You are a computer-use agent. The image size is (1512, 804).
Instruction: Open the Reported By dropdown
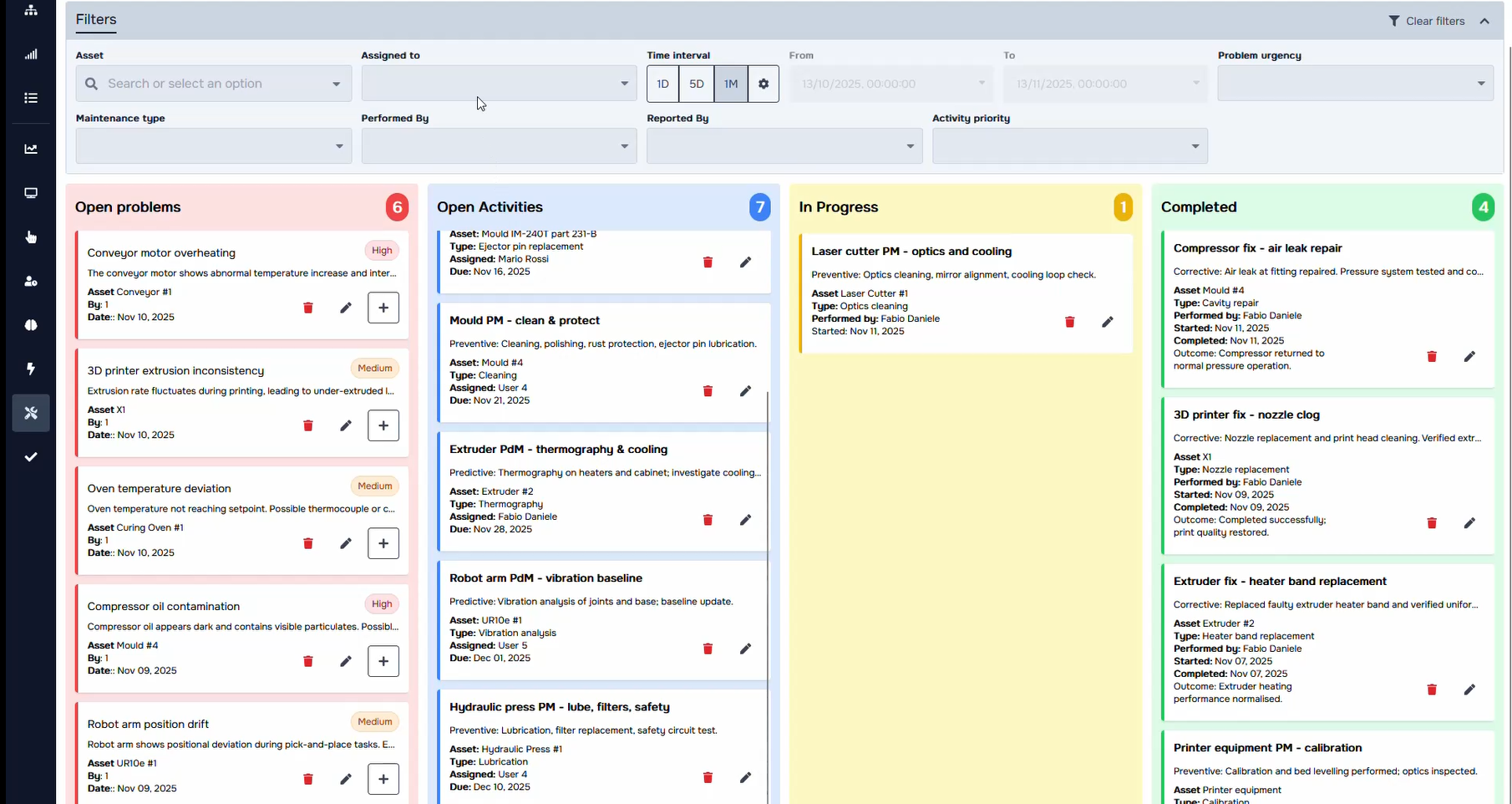tap(783, 145)
